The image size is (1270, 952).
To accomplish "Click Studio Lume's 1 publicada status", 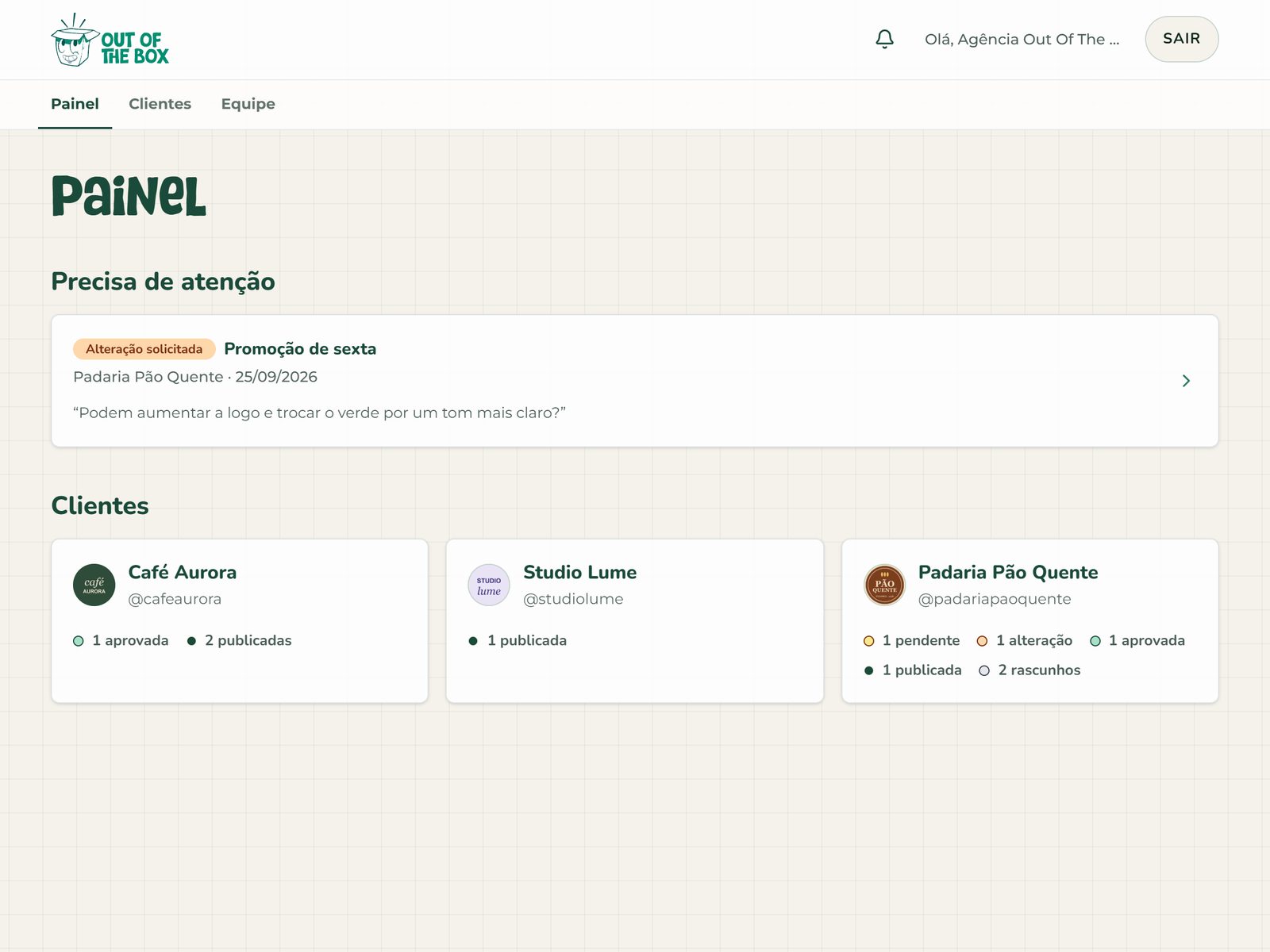I will 518,640.
